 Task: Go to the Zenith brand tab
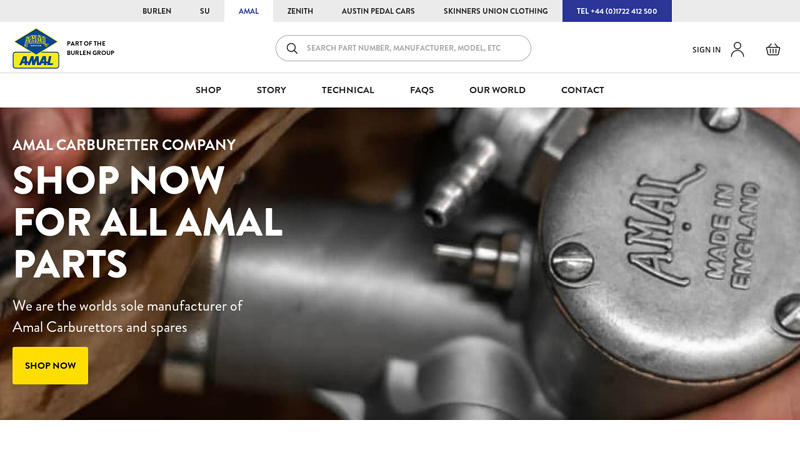(300, 11)
